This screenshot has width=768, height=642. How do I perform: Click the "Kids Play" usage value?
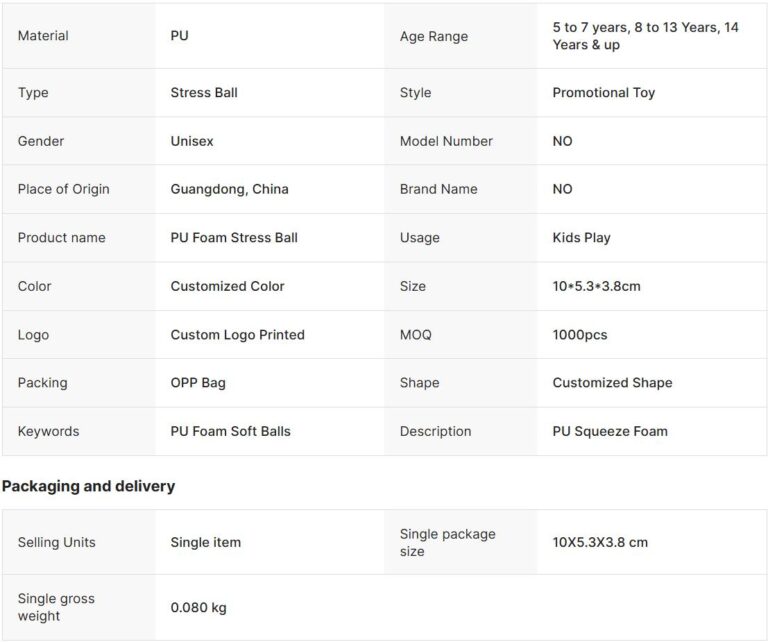point(581,238)
